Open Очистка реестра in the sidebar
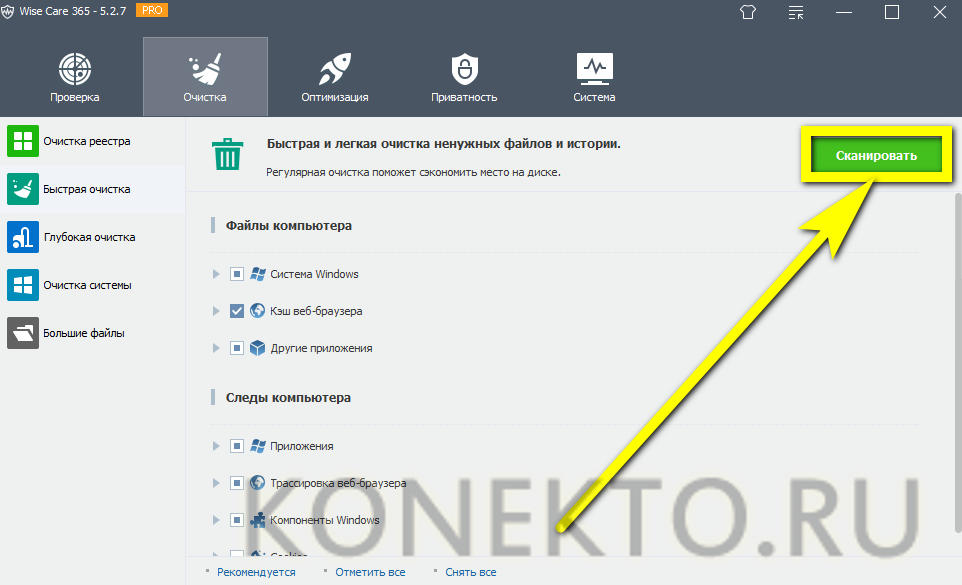The width and height of the screenshot is (962, 585). [93, 141]
